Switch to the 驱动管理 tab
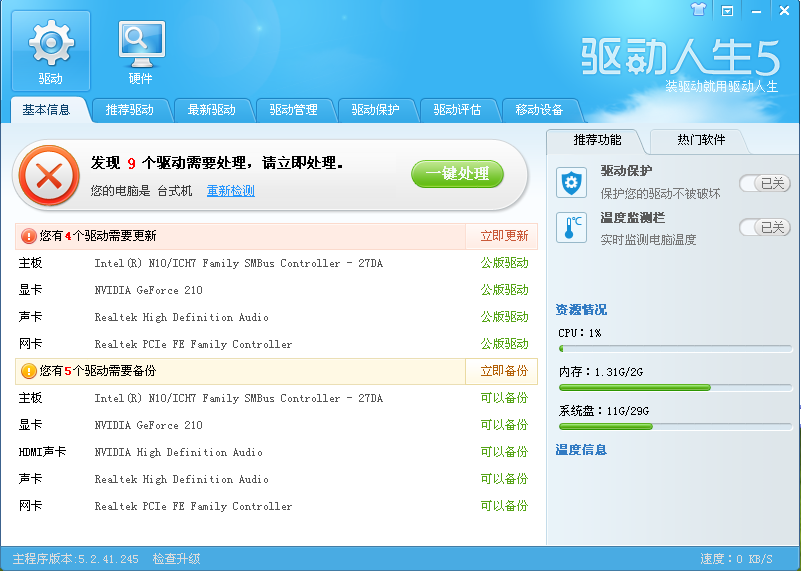This screenshot has width=801, height=571. pos(294,110)
